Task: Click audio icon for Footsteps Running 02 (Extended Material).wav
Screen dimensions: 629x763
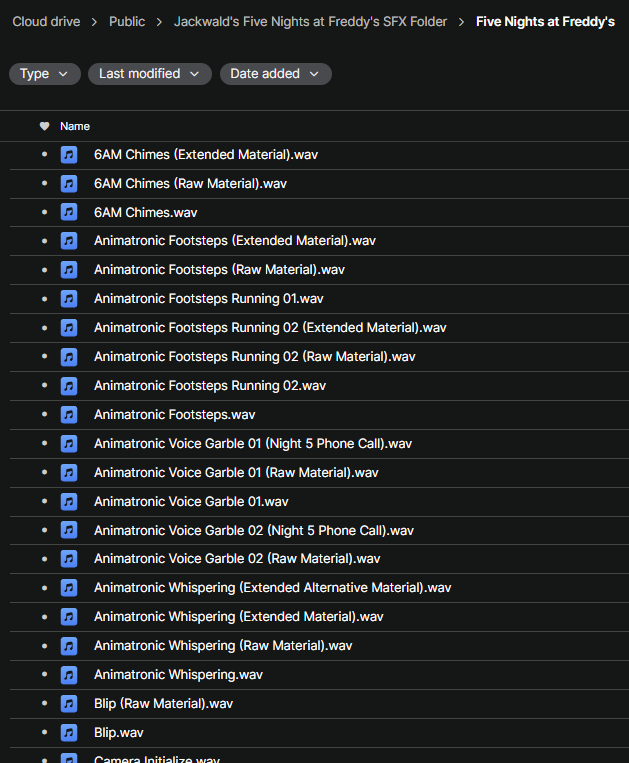Action: 69,327
